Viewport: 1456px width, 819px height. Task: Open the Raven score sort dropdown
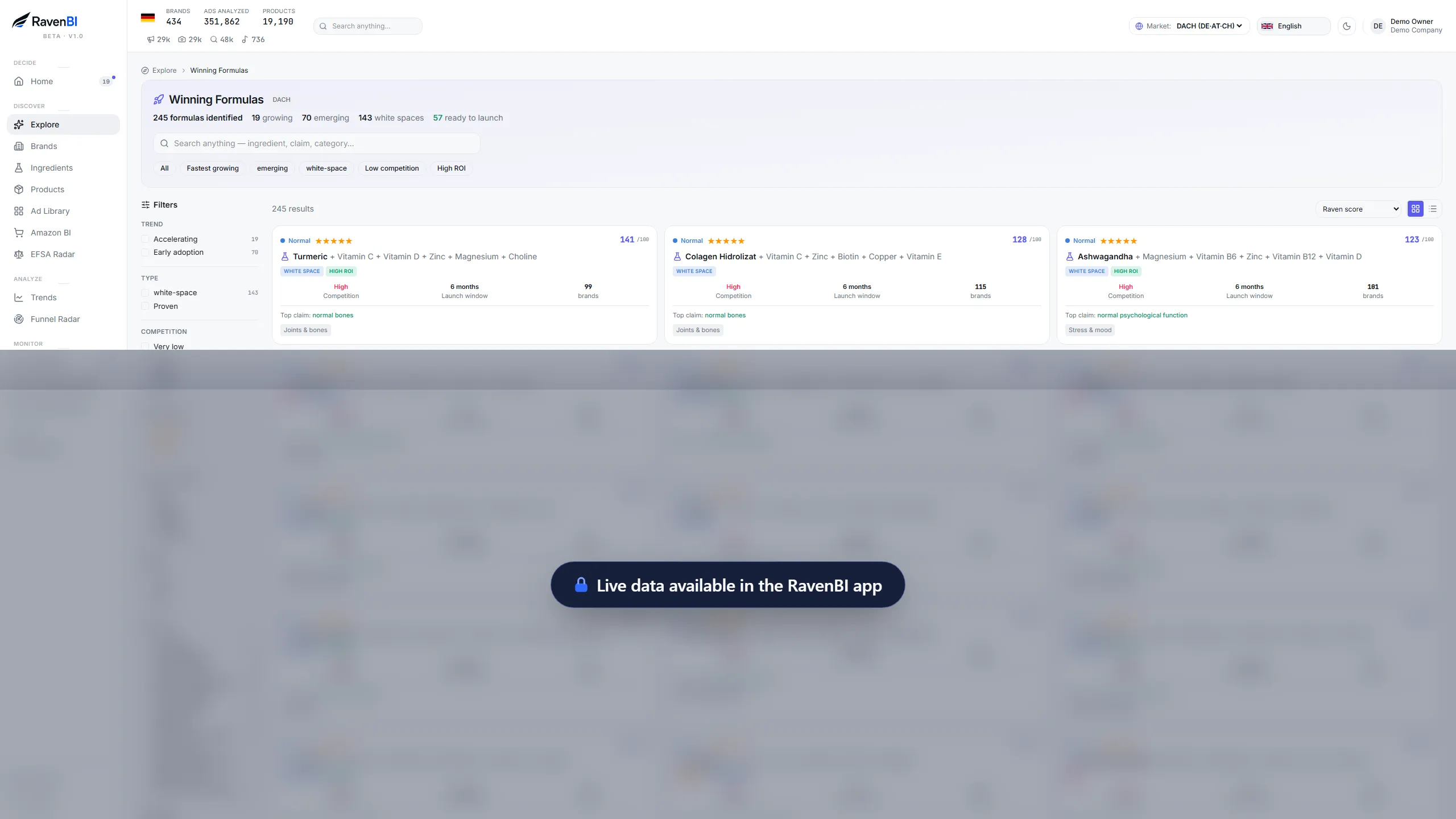click(x=1359, y=209)
